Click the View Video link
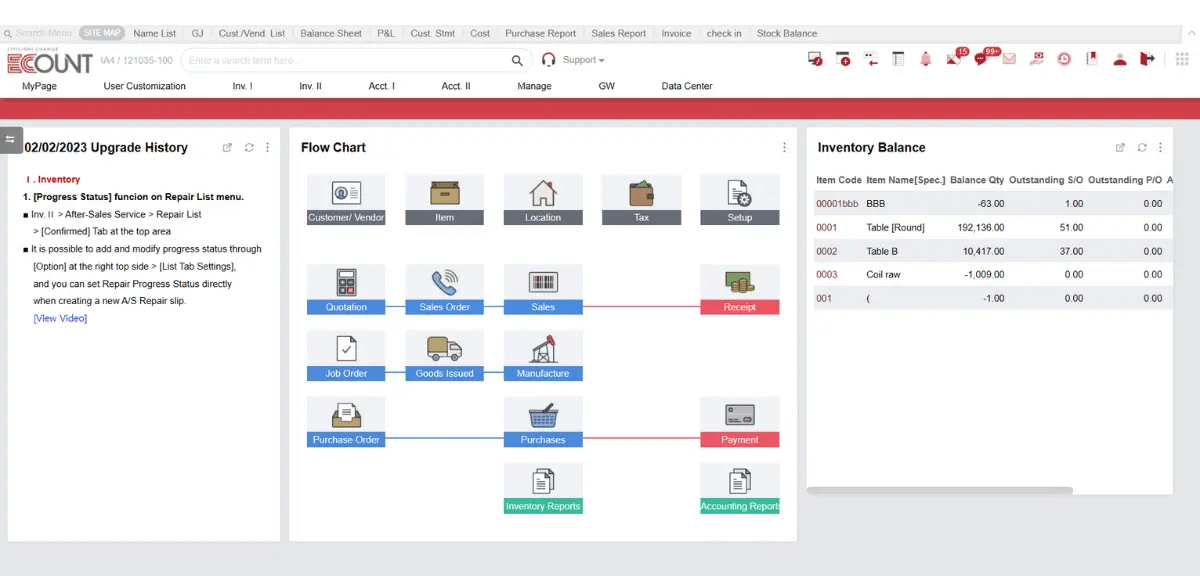 point(60,318)
